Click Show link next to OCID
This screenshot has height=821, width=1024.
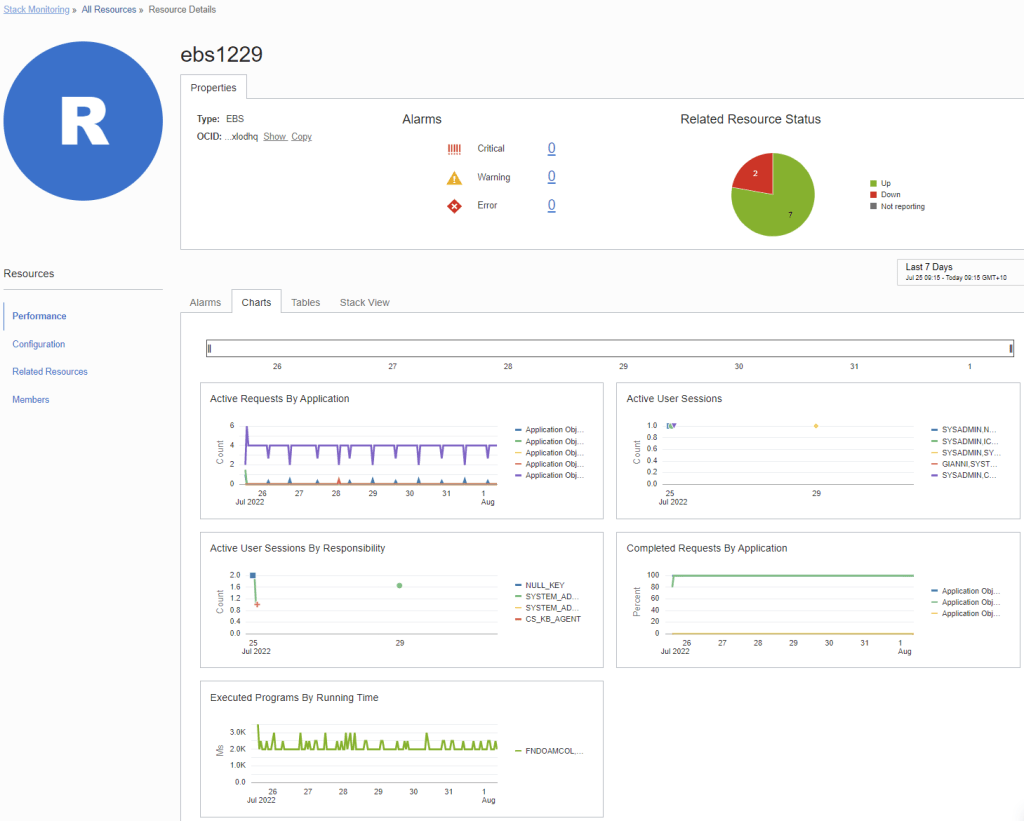(274, 137)
